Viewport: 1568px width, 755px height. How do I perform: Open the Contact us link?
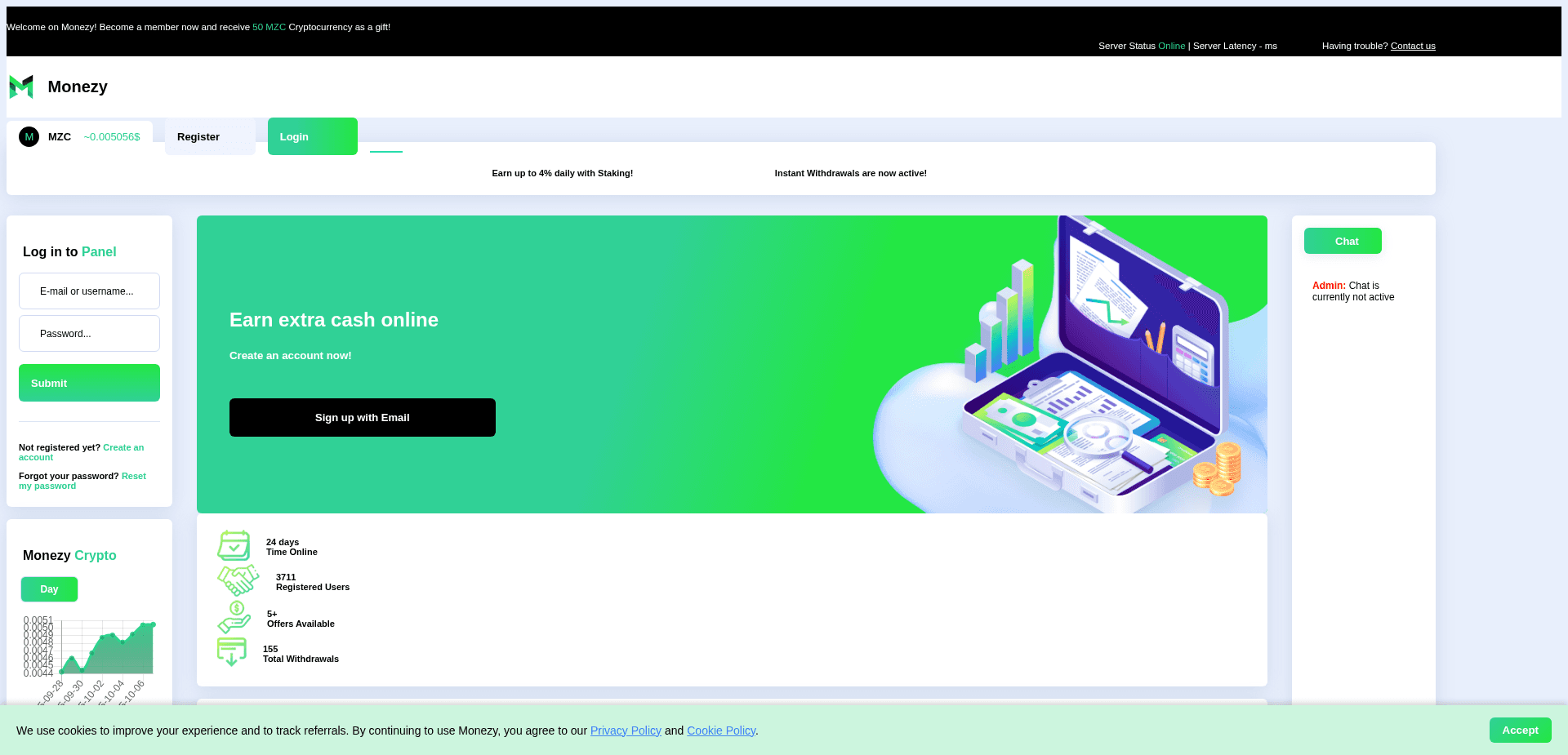tap(1413, 46)
